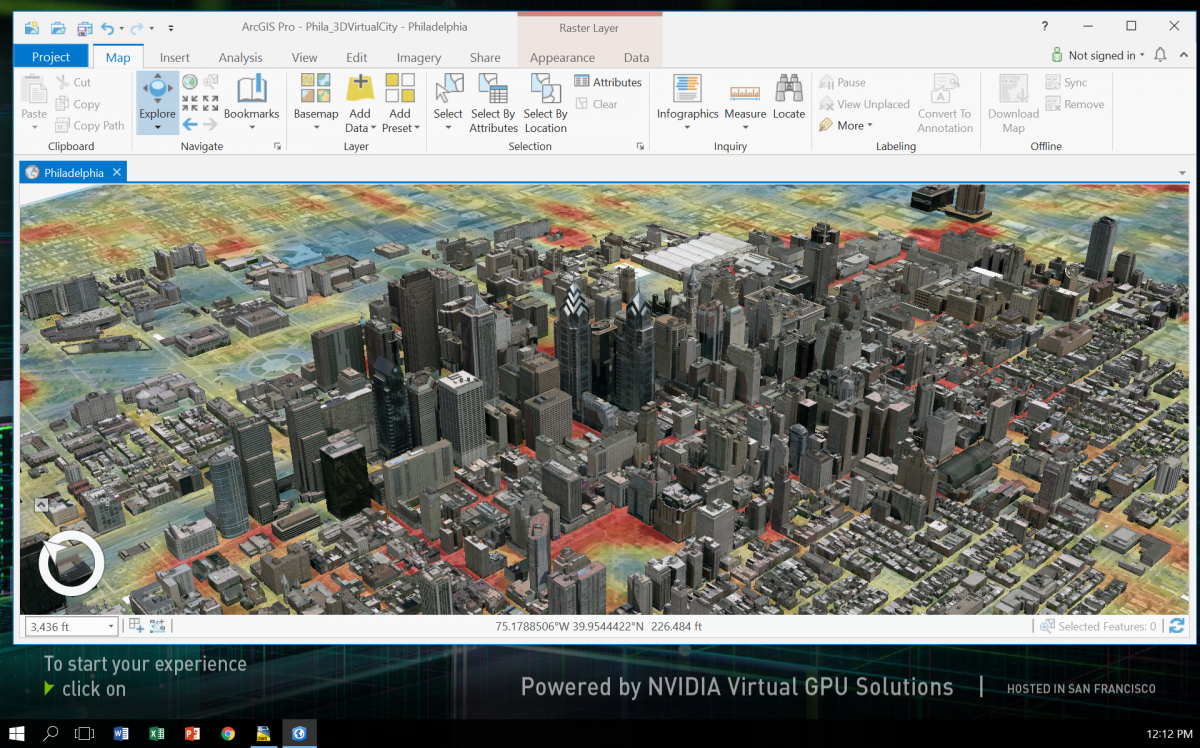The height and width of the screenshot is (748, 1200).
Task: Expand the Explore tool dropdown arrow
Action: click(158, 127)
